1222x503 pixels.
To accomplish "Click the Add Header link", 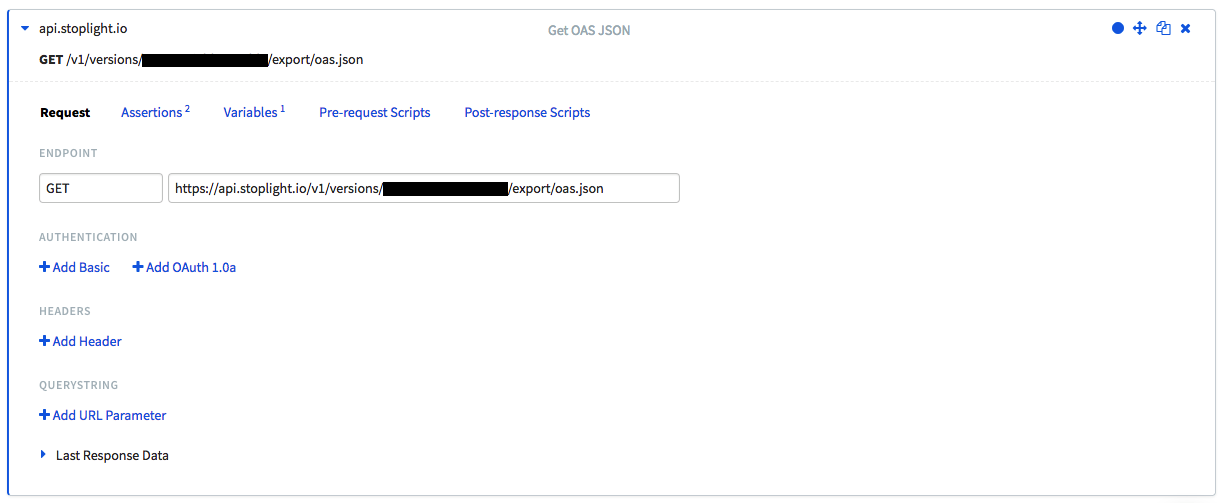I will pos(80,341).
